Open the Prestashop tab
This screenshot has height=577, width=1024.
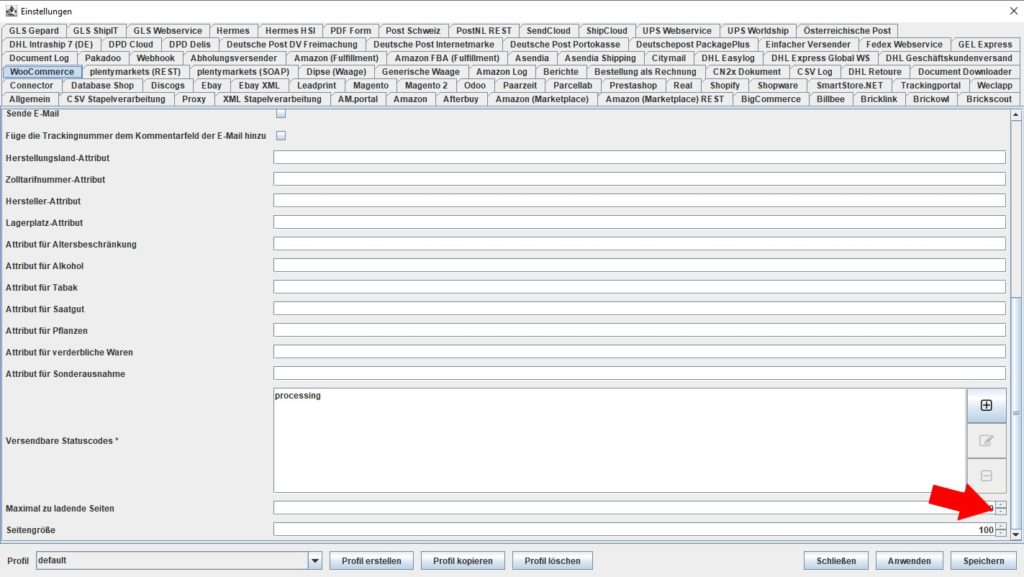(633, 86)
